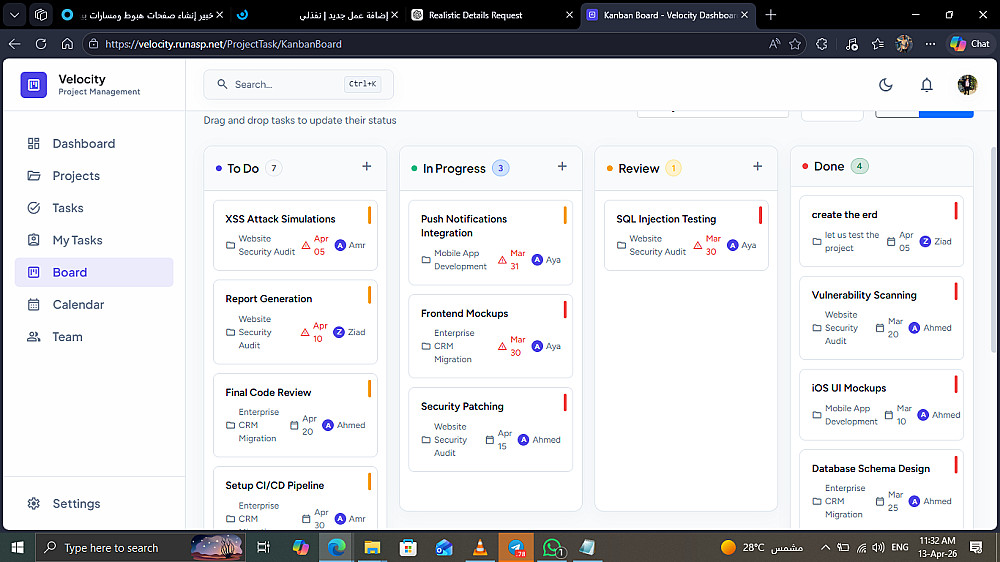Open the Team page
Screen dimensions: 1000x562
tap(94, 337)
